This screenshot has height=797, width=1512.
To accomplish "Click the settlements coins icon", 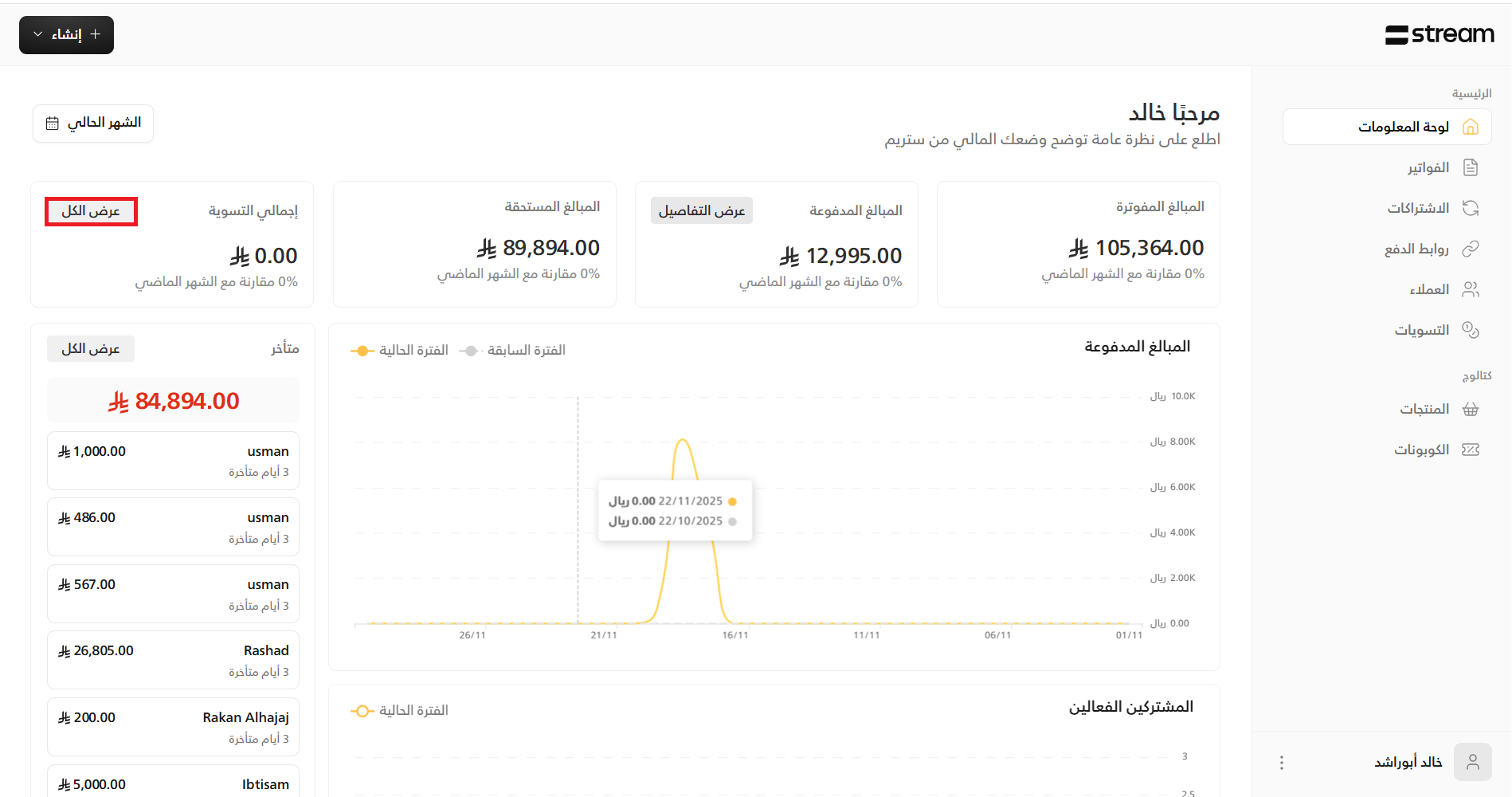I will [1471, 330].
